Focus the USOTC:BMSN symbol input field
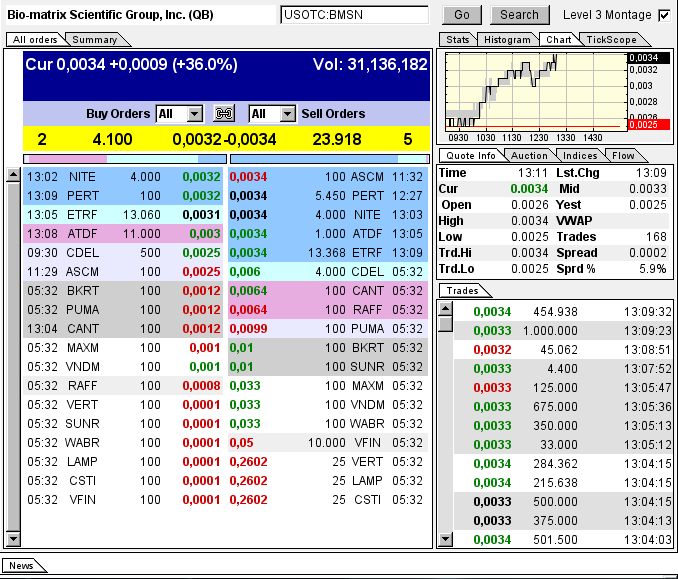 click(x=355, y=15)
